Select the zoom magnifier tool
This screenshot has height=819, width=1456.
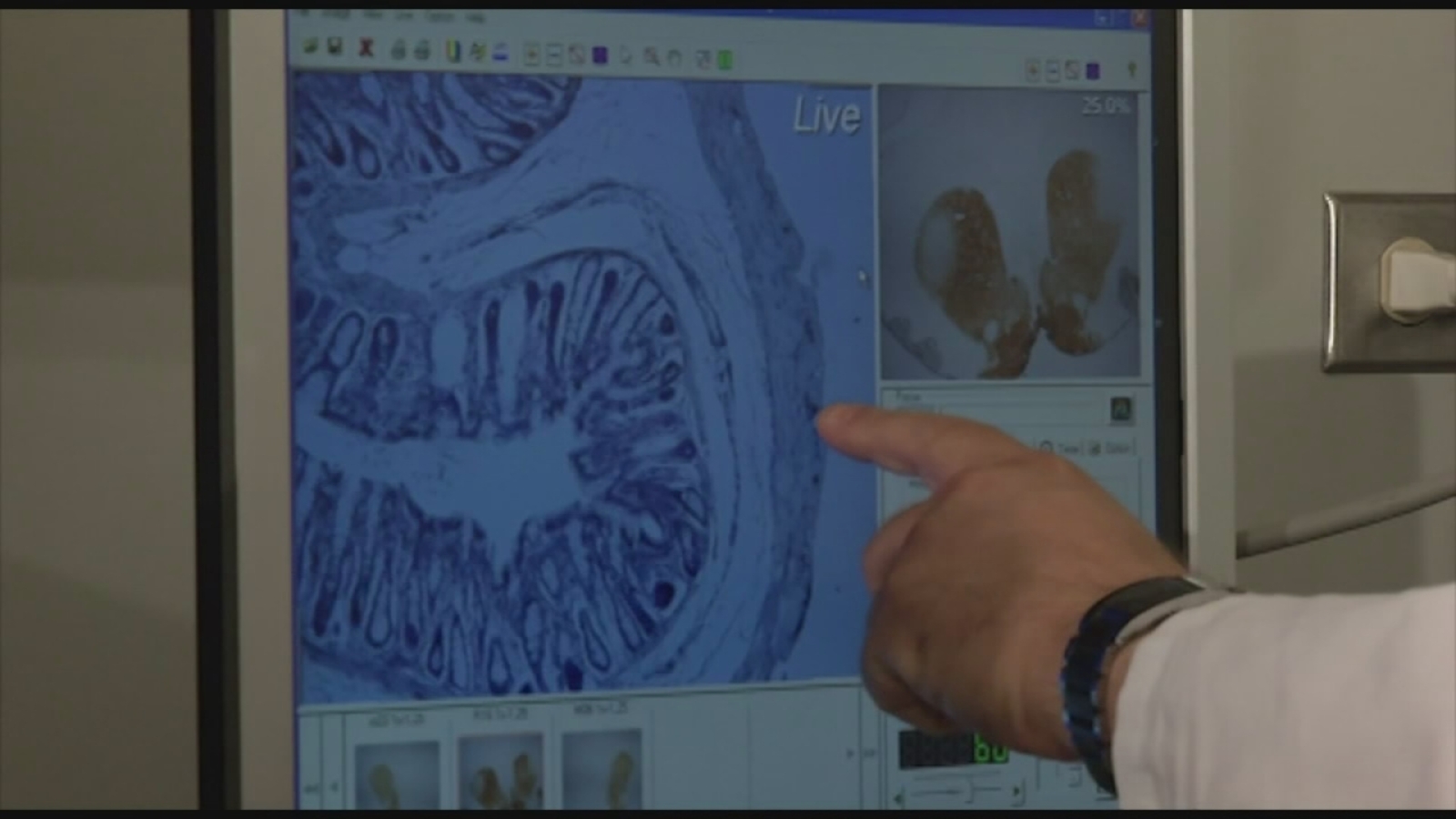650,55
